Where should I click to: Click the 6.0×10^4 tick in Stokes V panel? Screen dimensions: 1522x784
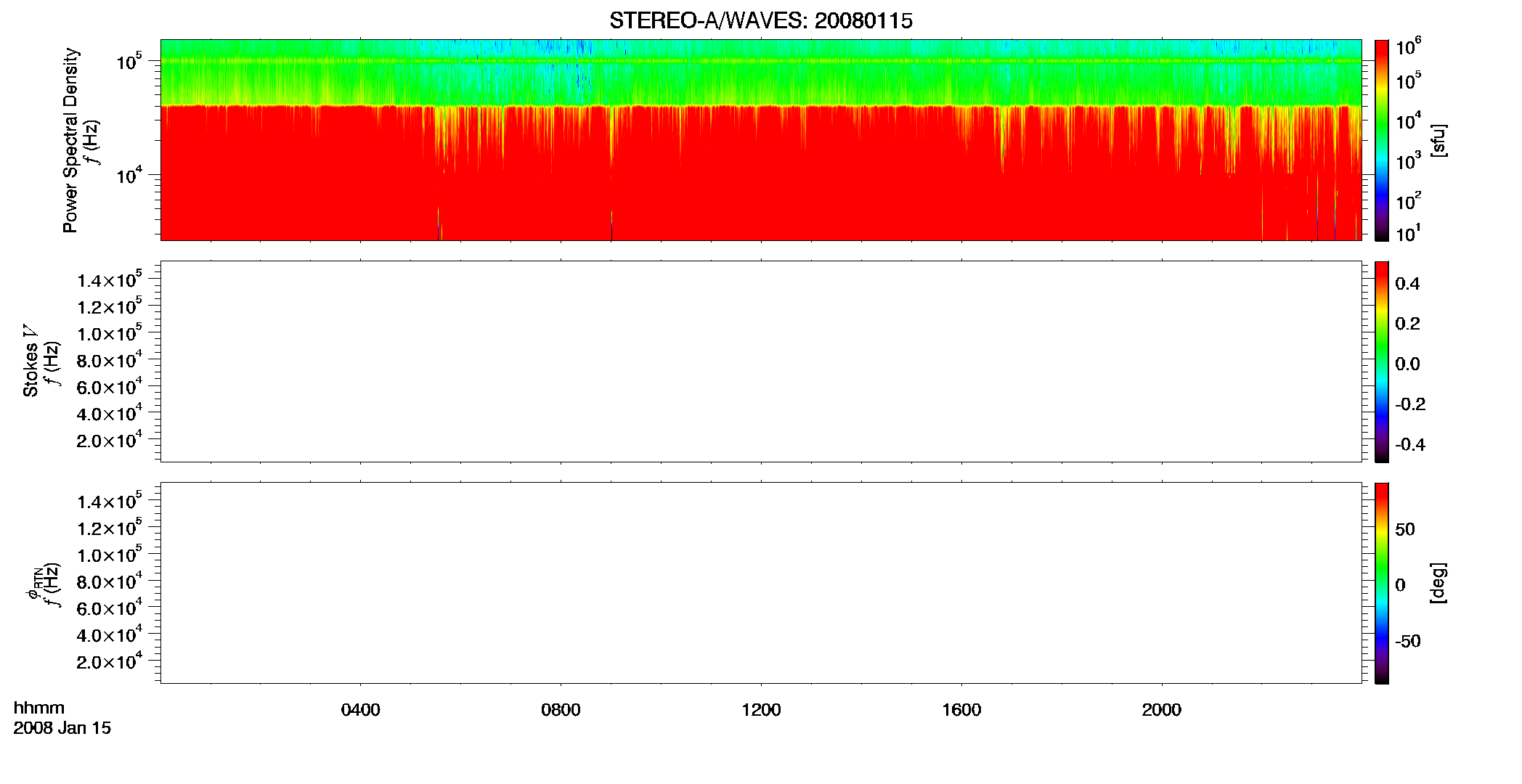click(110, 386)
